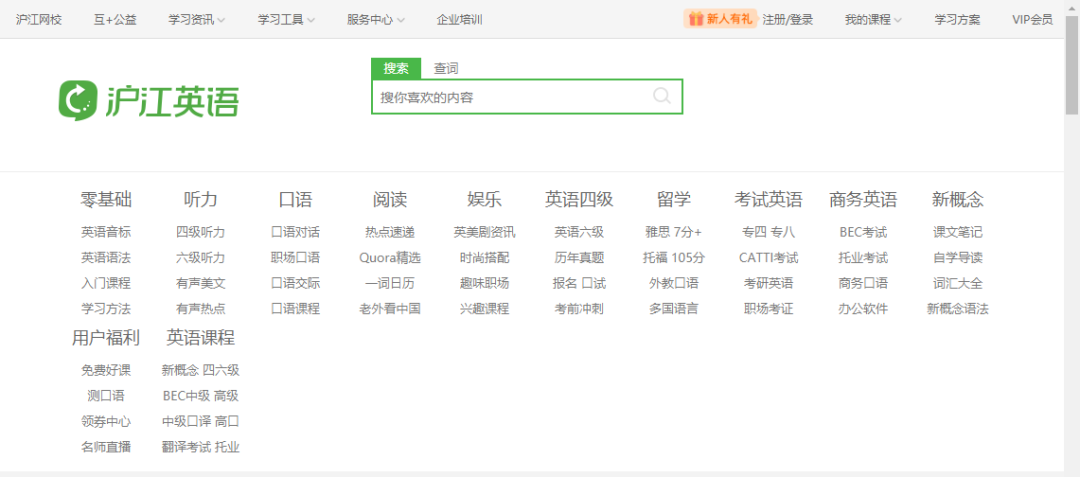Click the 英语音标 link
1080x477 pixels.
pyautogui.click(x=106, y=232)
